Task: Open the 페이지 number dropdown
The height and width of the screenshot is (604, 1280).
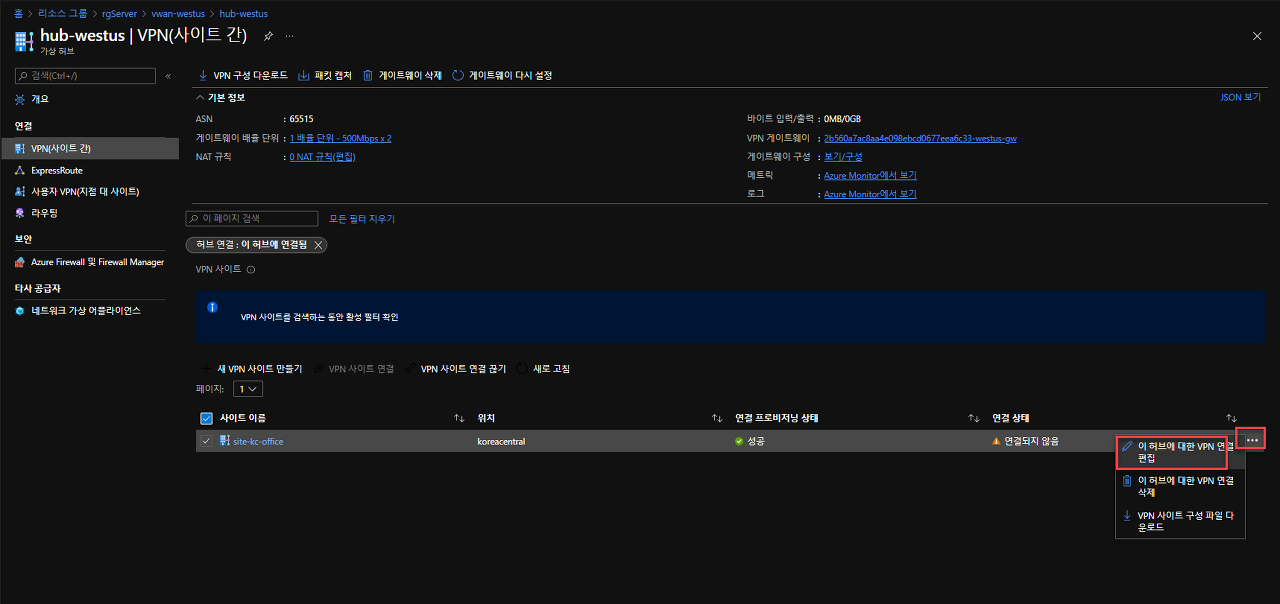Action: pyautogui.click(x=249, y=388)
